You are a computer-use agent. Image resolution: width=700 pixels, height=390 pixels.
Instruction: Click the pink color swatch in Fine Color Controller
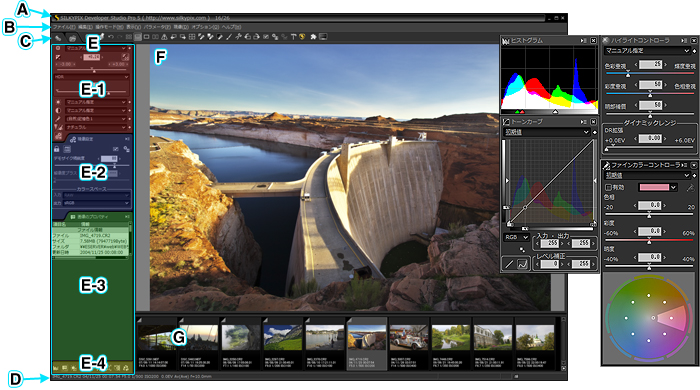tap(654, 187)
